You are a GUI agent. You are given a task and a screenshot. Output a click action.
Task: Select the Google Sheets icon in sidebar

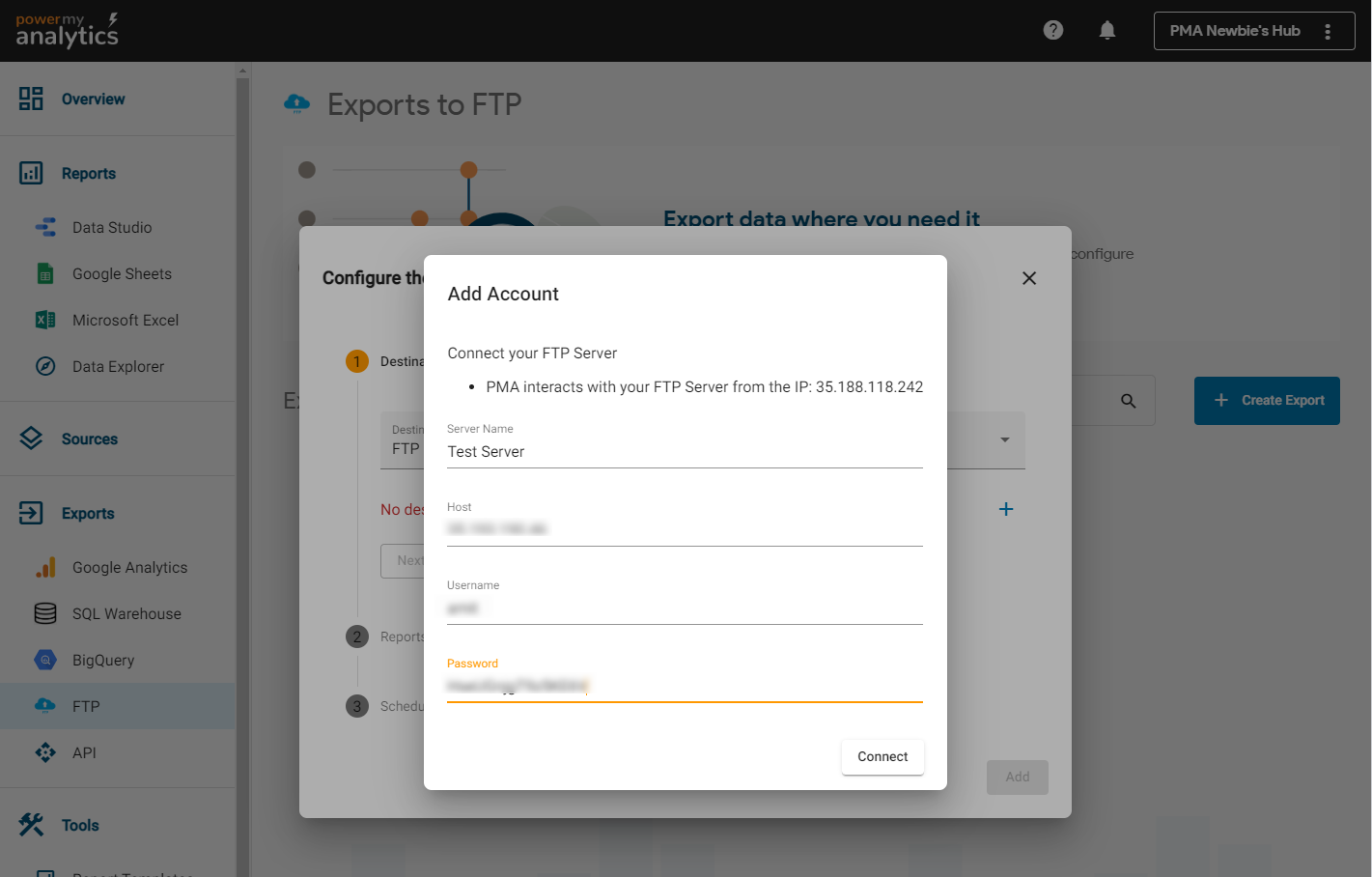[x=45, y=273]
